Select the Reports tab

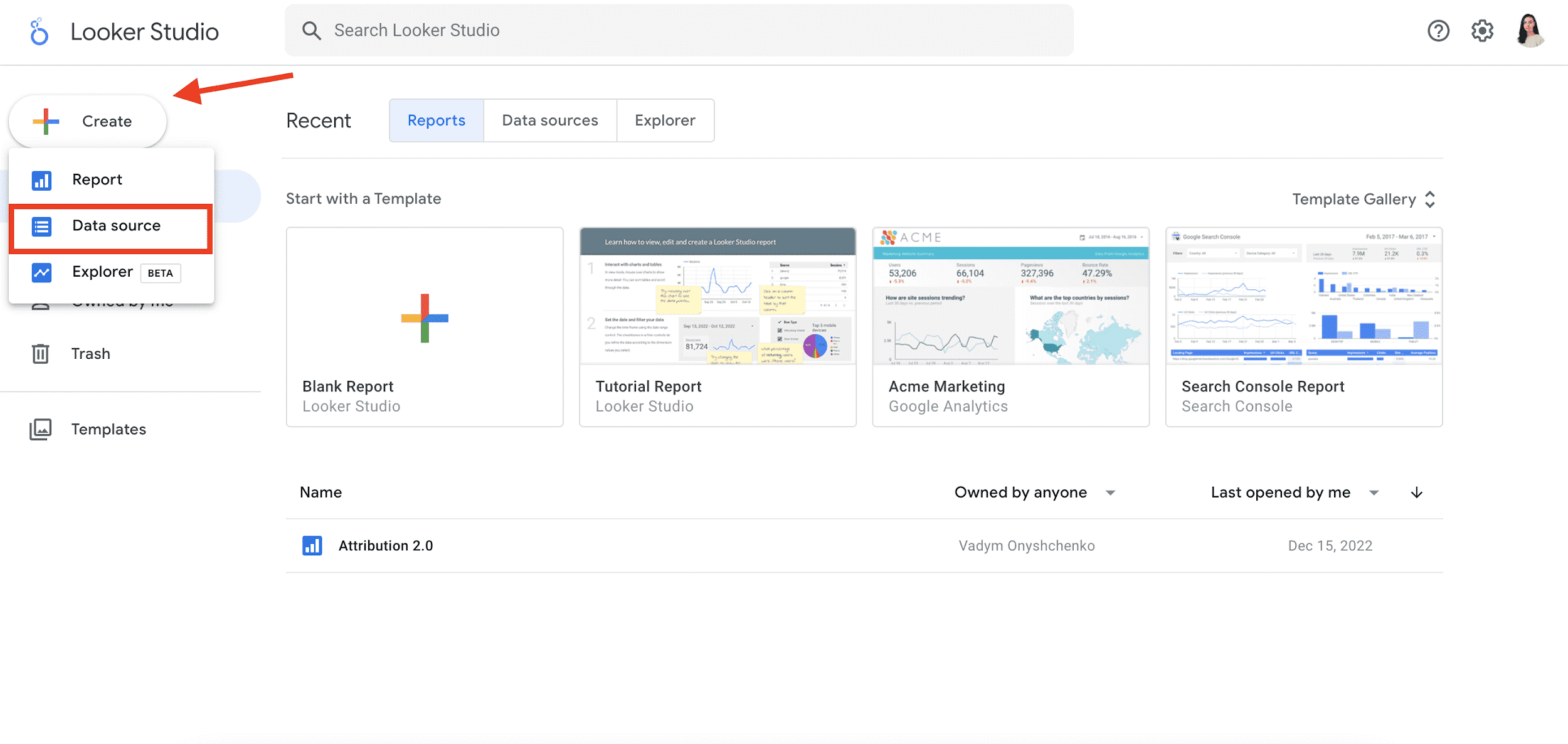coord(436,120)
